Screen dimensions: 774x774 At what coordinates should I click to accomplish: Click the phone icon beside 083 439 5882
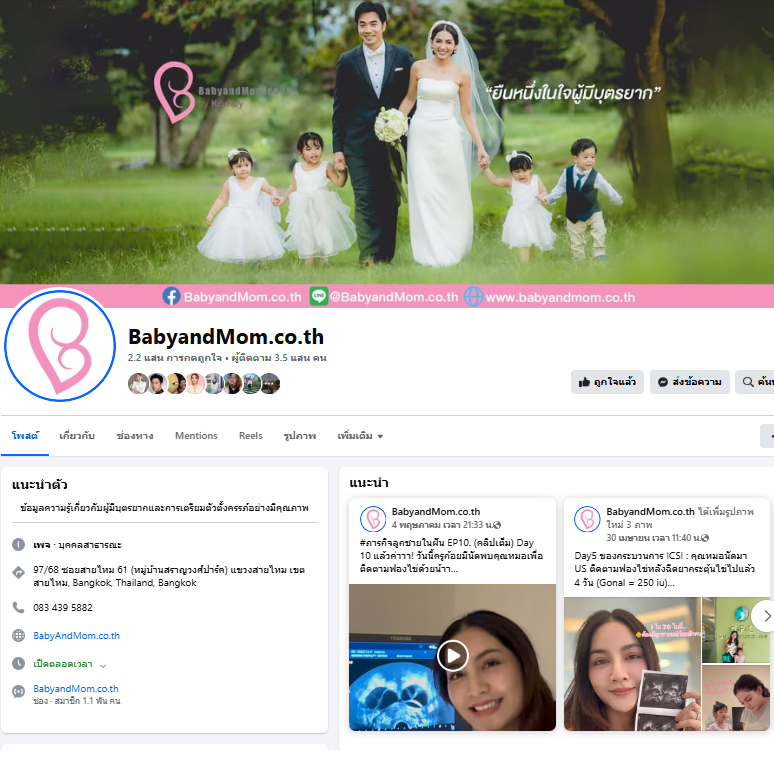coord(18,607)
